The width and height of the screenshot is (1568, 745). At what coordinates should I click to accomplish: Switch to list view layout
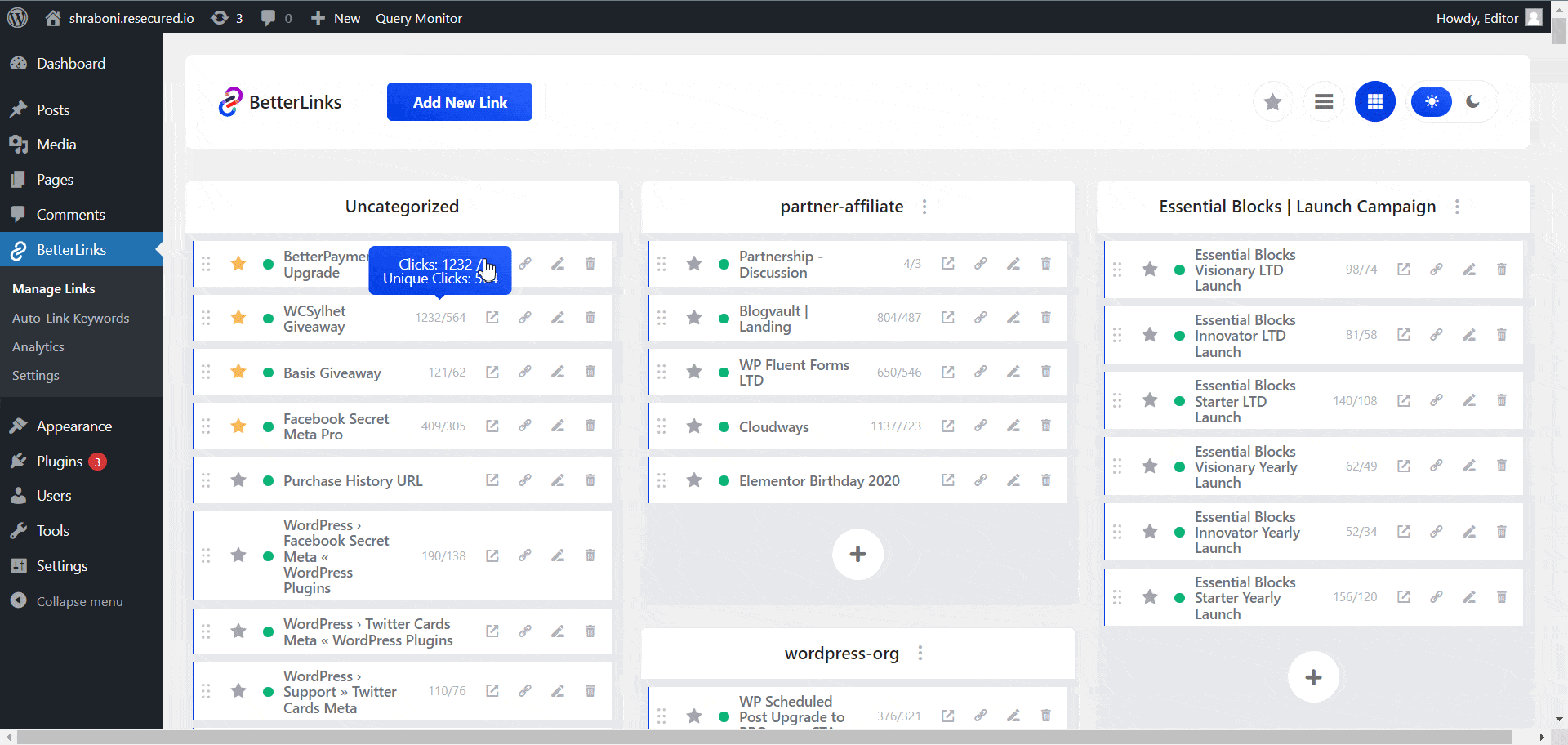coord(1324,101)
